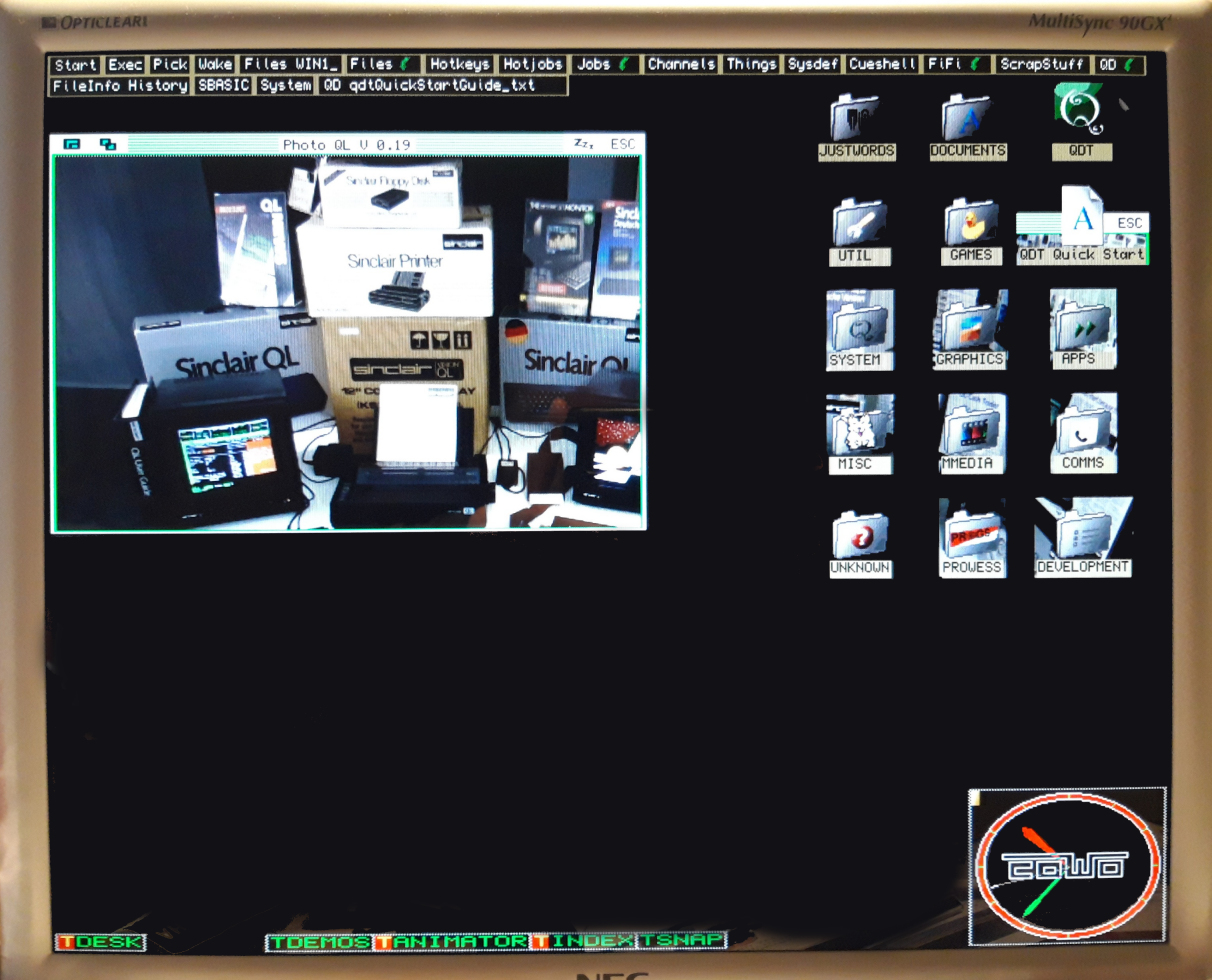Click the Photo QL V 0.19 title
Image resolution: width=1212 pixels, height=980 pixels.
[x=346, y=145]
